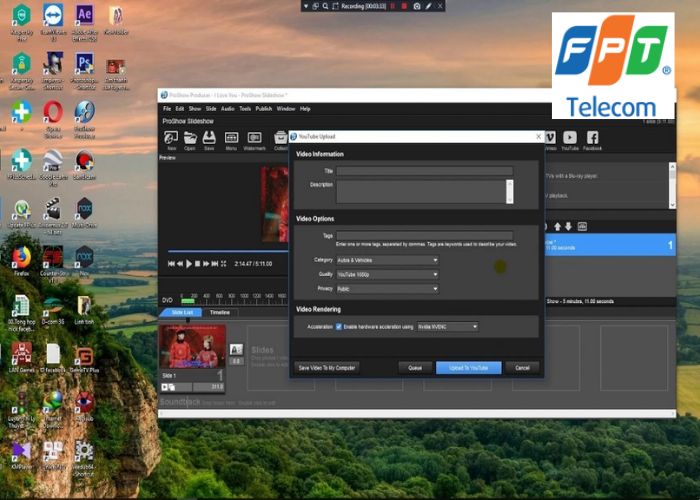Open the Menu authoring toolbar icon

tap(231, 138)
